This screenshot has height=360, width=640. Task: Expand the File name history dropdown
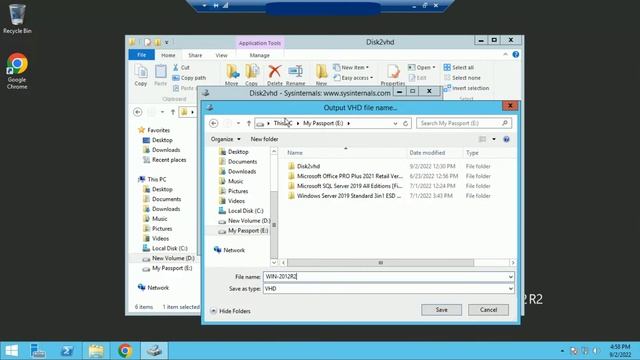(511, 277)
